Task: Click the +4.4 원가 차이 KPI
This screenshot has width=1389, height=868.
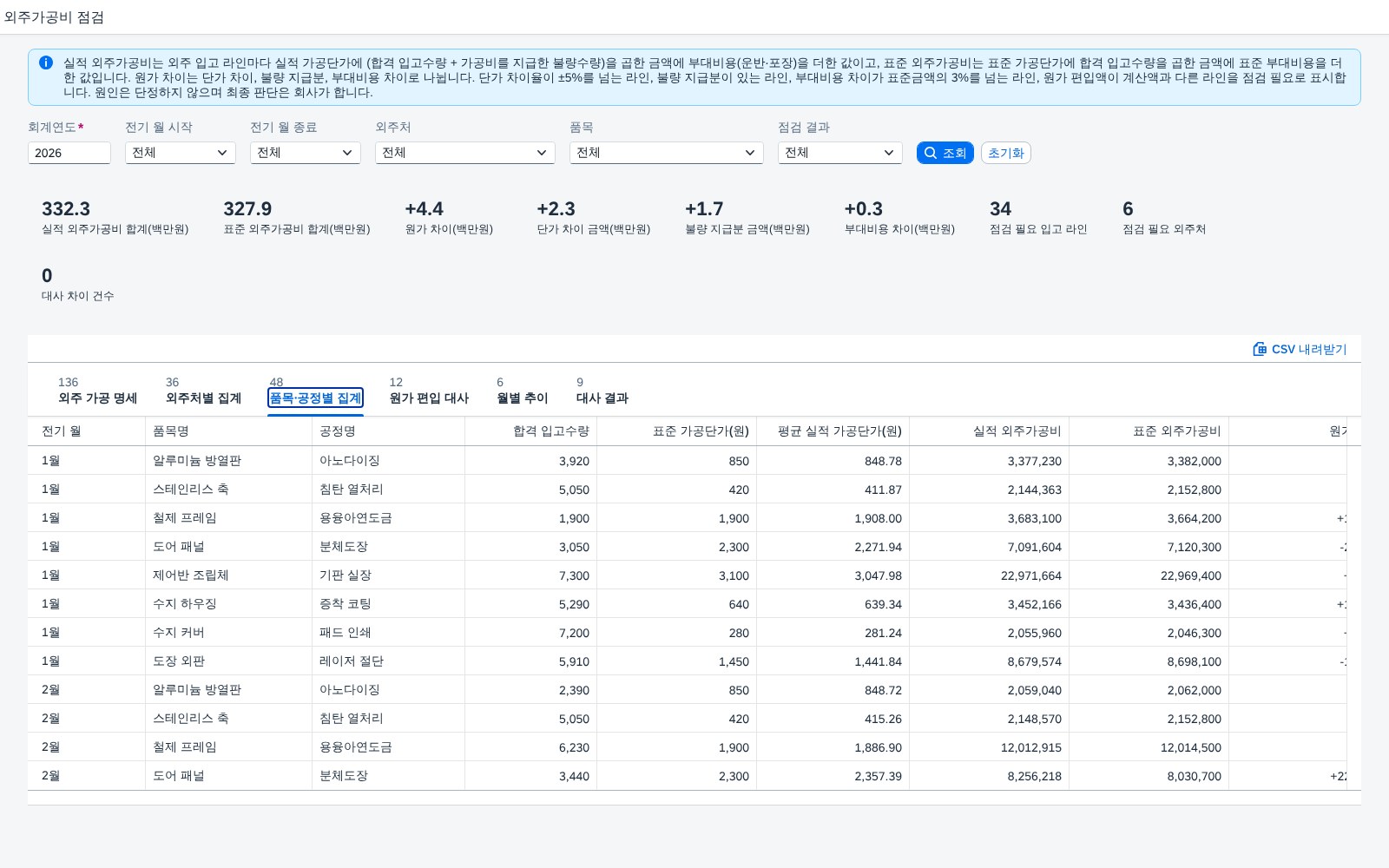Action: click(449, 217)
